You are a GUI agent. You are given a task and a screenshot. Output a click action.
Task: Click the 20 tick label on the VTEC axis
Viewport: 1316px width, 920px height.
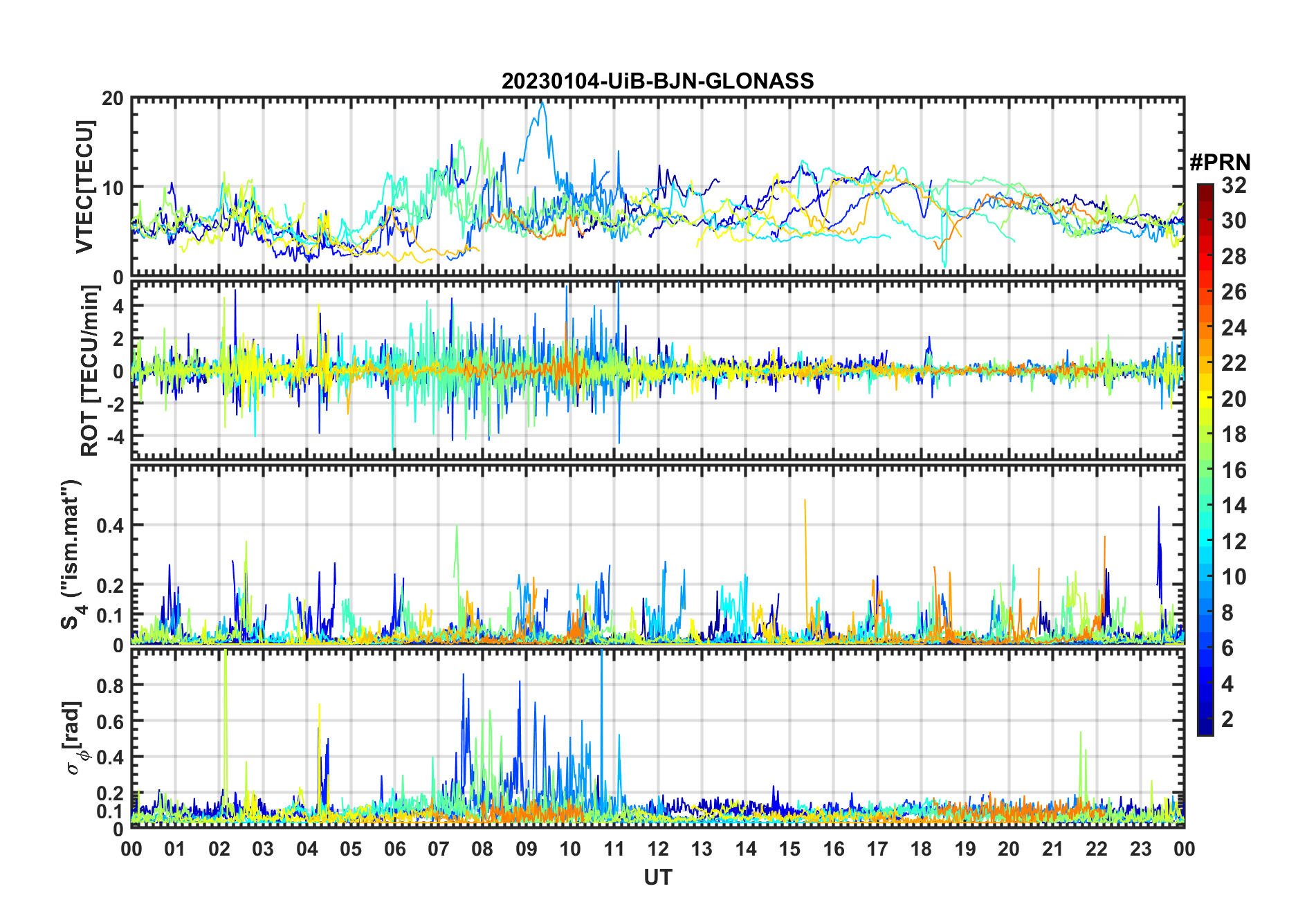click(x=113, y=99)
